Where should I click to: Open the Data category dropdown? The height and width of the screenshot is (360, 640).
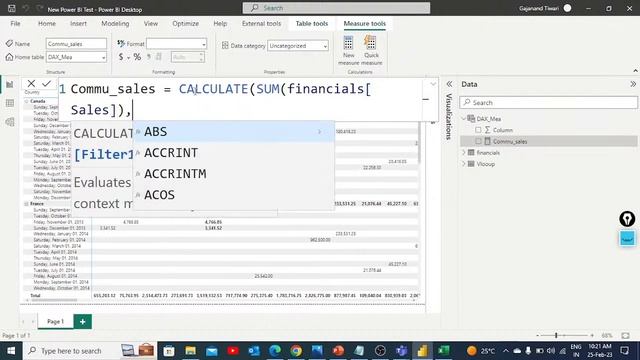(298, 46)
